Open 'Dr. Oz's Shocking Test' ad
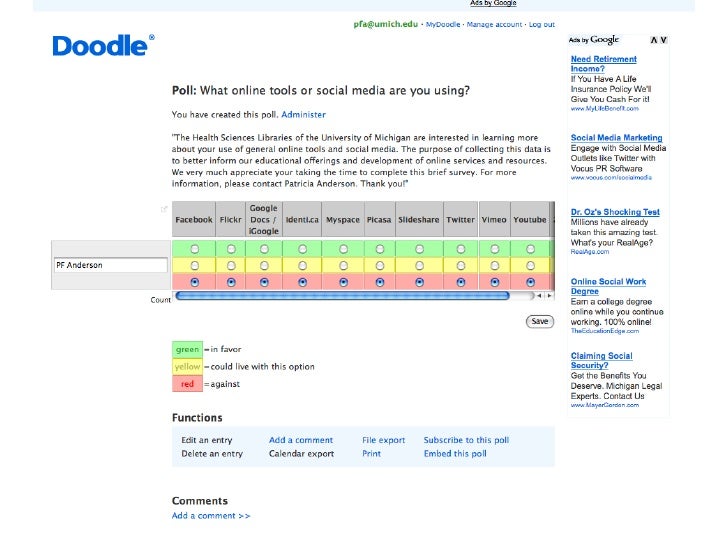 pyautogui.click(x=615, y=212)
